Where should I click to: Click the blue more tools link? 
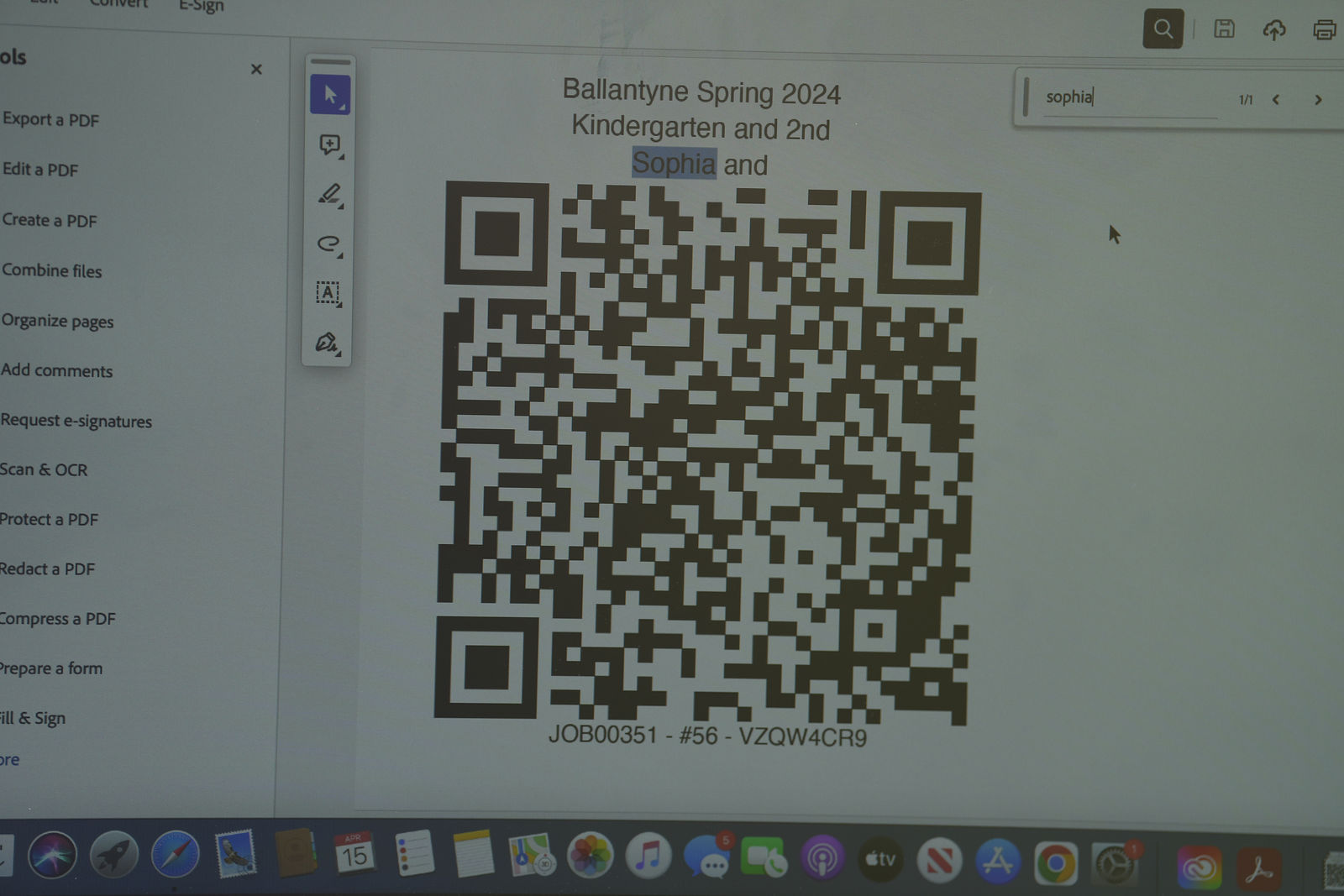[x=9, y=760]
